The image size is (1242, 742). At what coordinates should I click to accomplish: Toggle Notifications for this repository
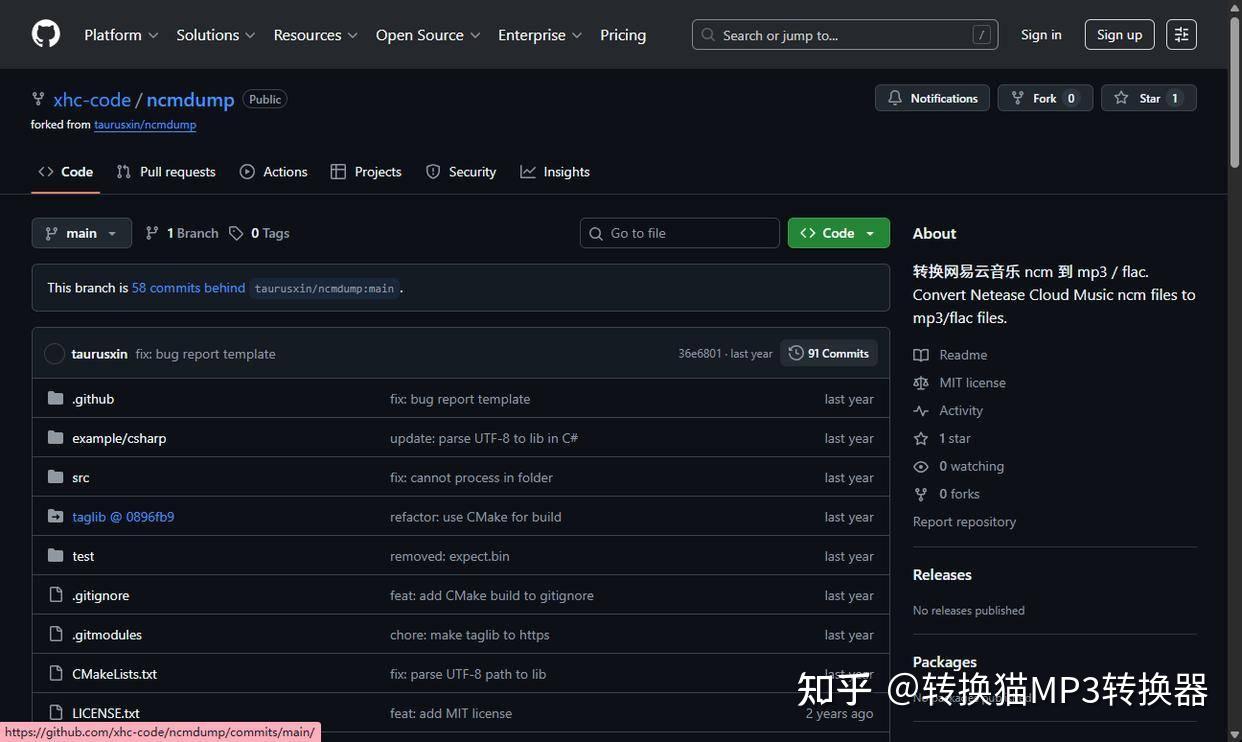[931, 97]
